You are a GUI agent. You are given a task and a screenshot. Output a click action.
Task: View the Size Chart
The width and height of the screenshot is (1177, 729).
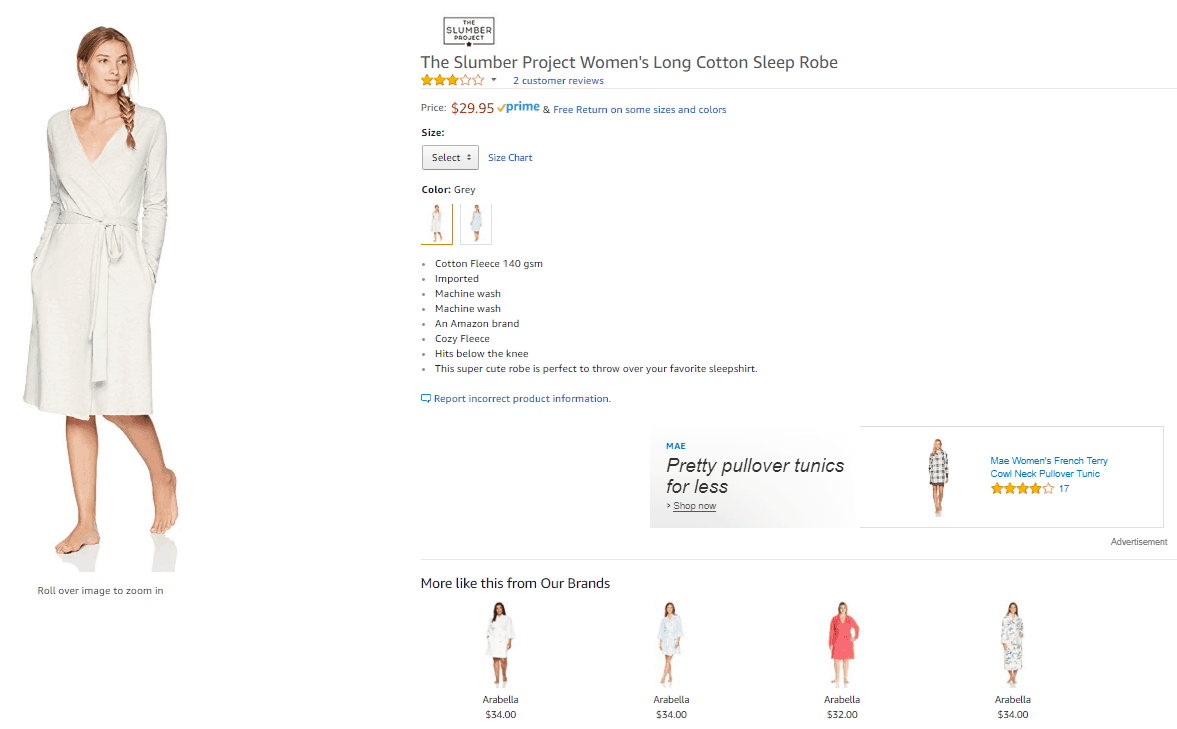[x=510, y=158]
